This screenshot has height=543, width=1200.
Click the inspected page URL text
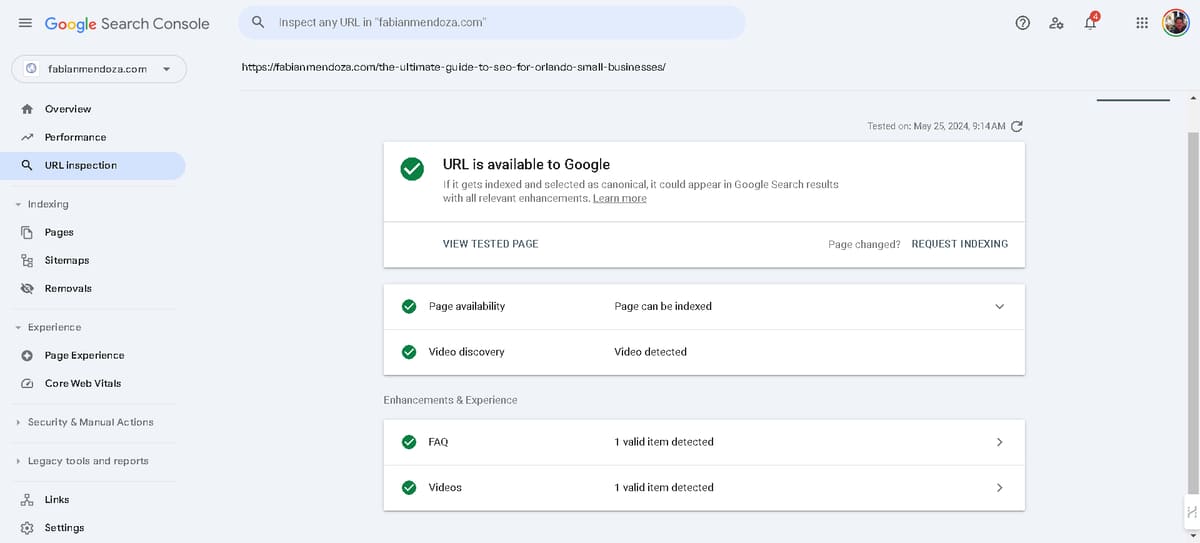454,67
